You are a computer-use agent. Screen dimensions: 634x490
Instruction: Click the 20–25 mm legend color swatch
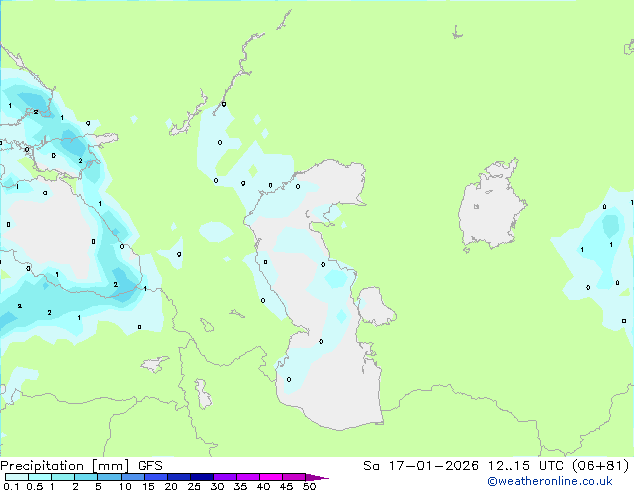tap(179, 477)
